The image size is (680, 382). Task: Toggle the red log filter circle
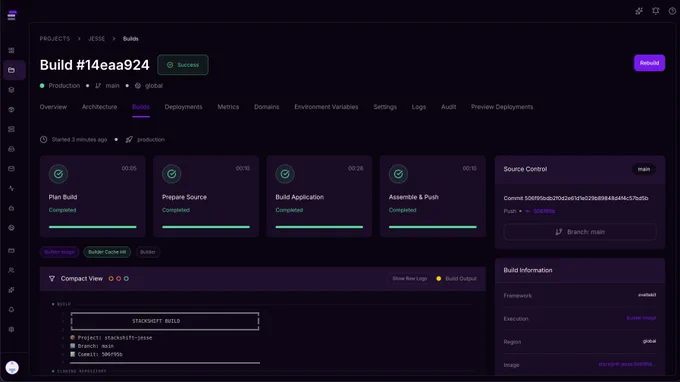(118, 279)
